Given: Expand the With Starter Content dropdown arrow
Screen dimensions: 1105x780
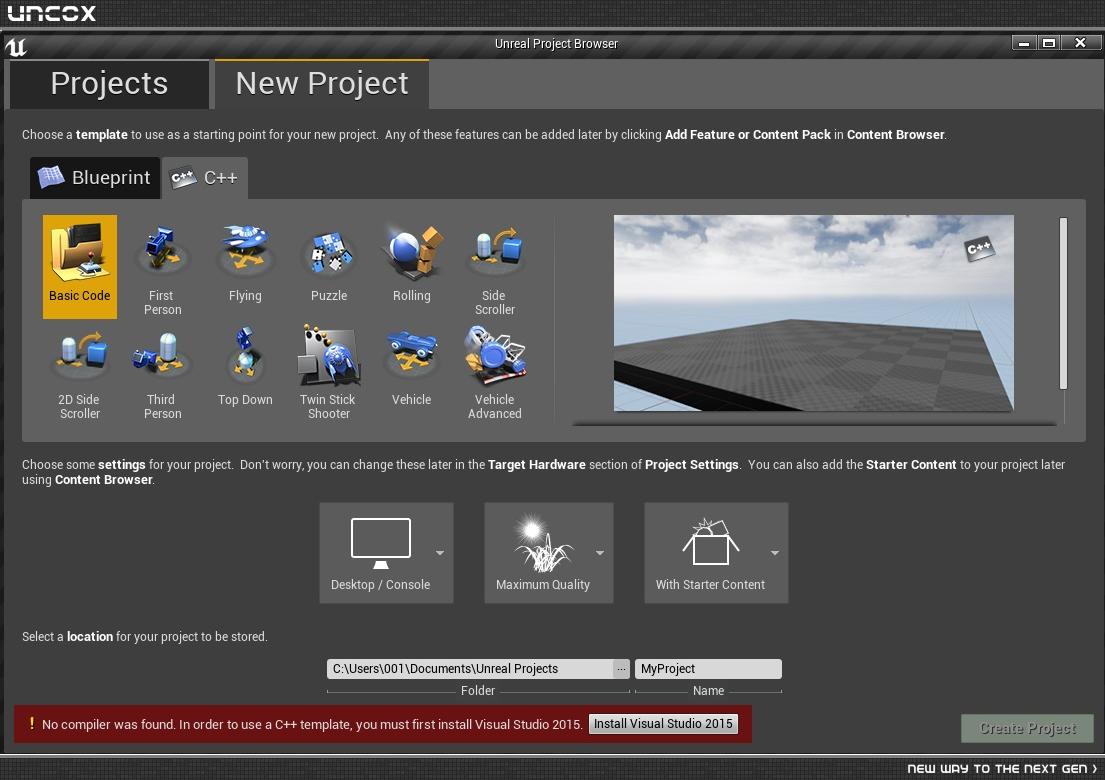Looking at the screenshot, I should tap(774, 553).
